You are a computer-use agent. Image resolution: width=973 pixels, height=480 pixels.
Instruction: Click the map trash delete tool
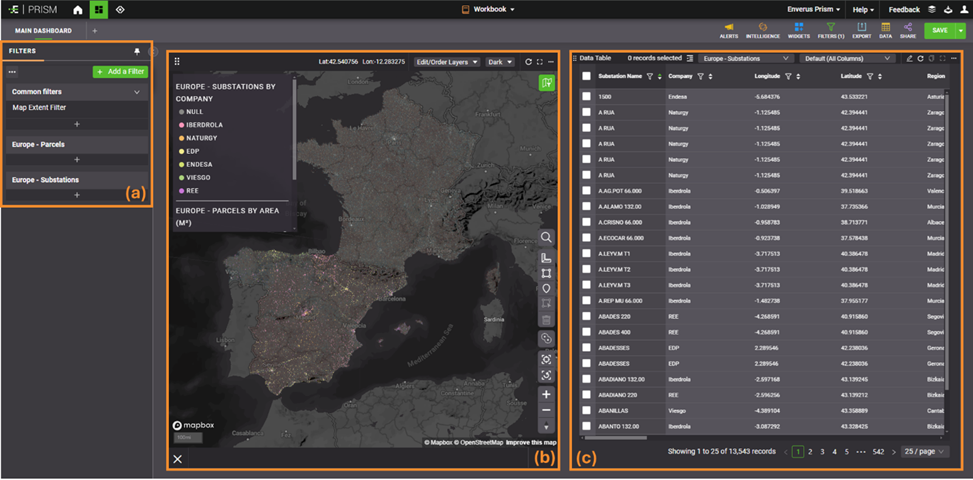(546, 320)
